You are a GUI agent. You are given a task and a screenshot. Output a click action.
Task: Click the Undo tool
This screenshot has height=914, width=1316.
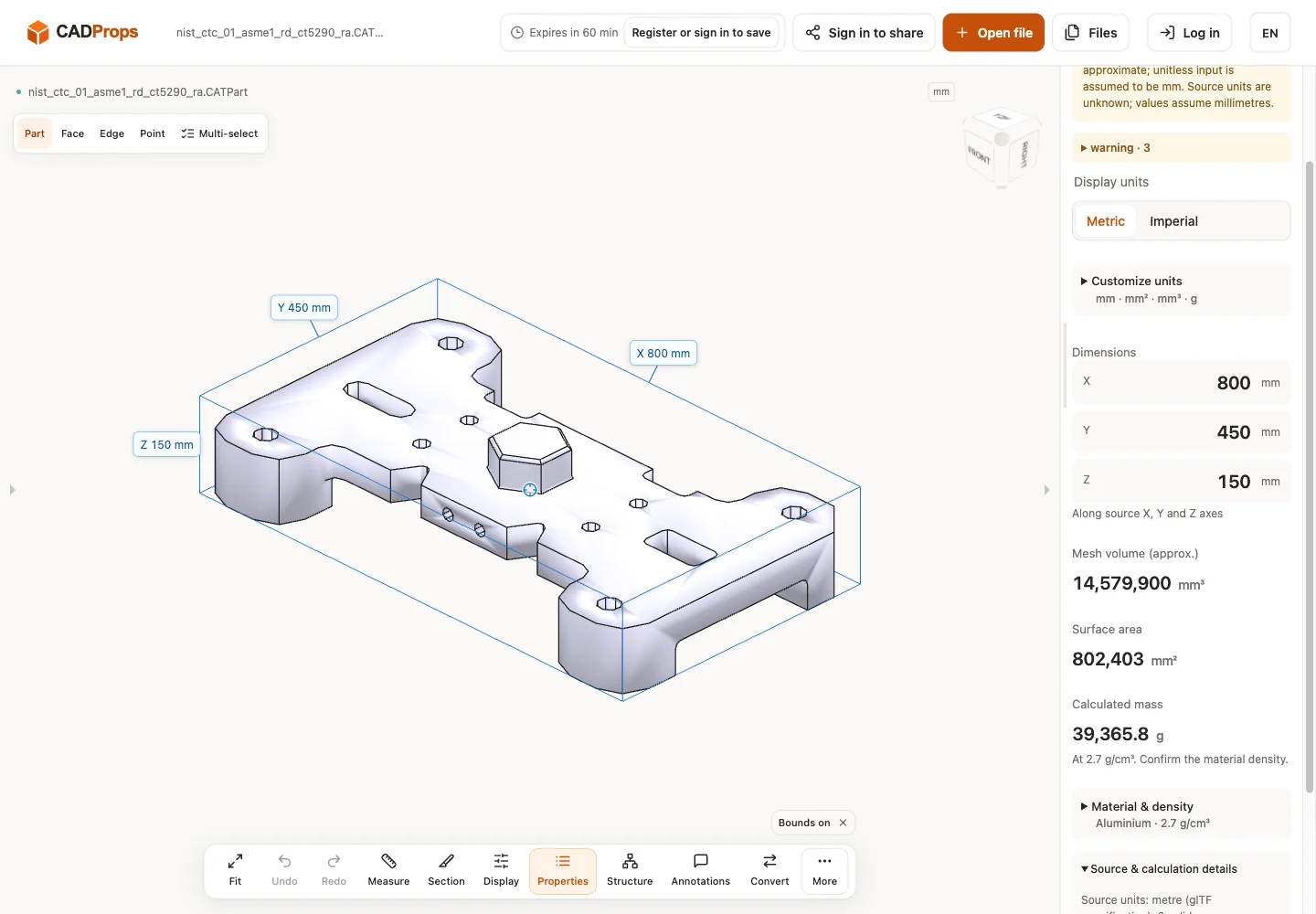click(284, 871)
